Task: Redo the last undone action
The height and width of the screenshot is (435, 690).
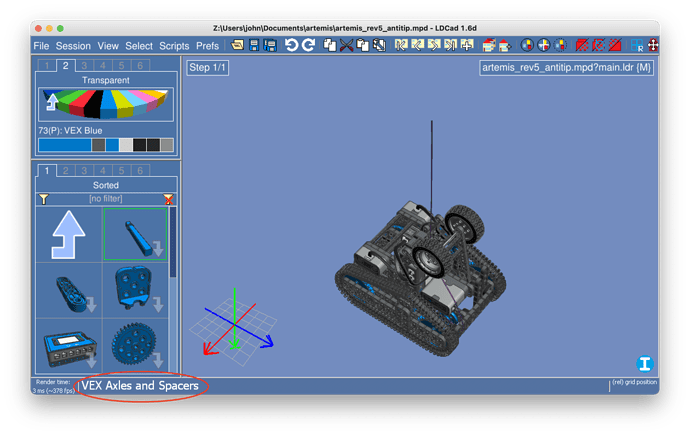Action: tap(308, 45)
